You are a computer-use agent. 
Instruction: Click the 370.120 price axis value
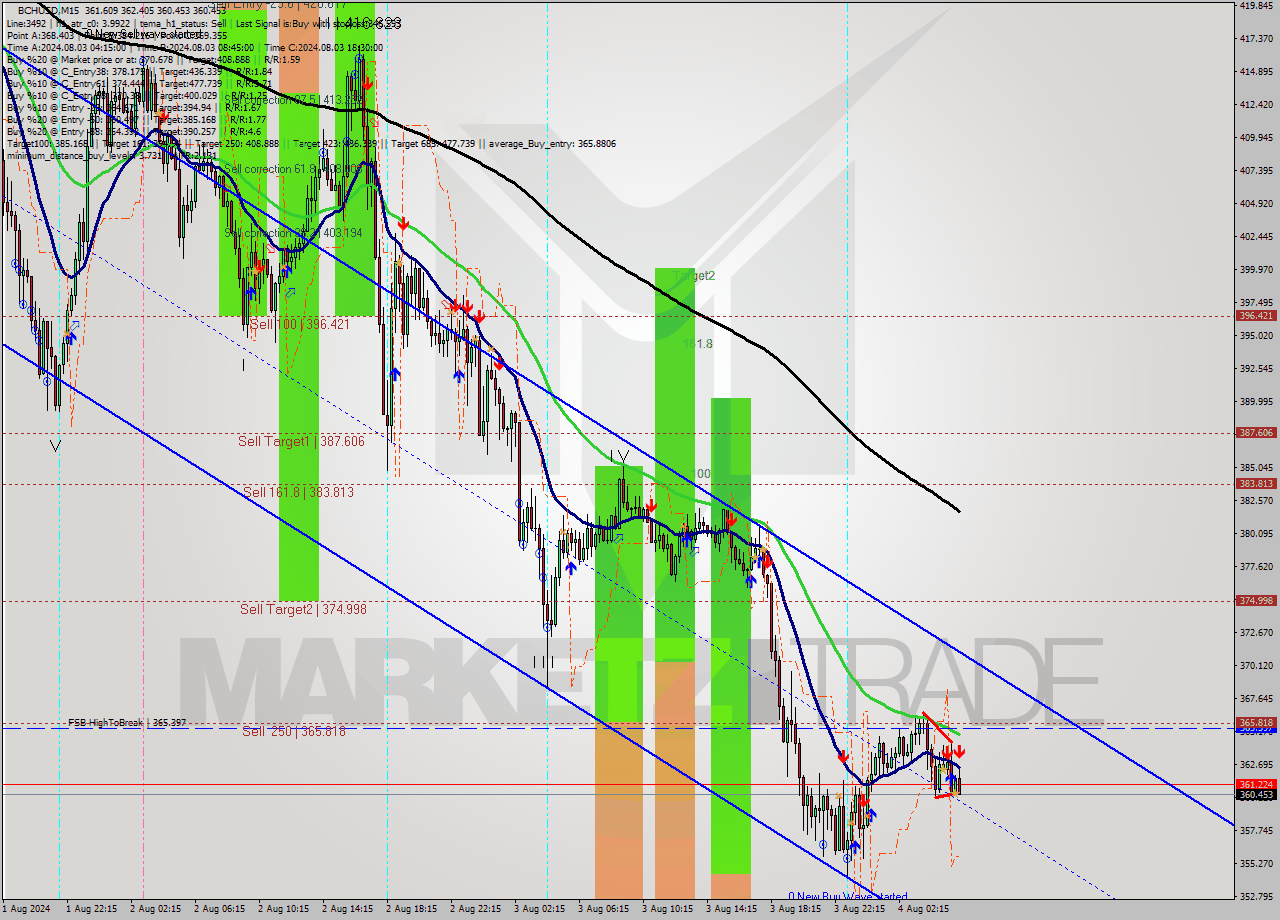[1256, 666]
